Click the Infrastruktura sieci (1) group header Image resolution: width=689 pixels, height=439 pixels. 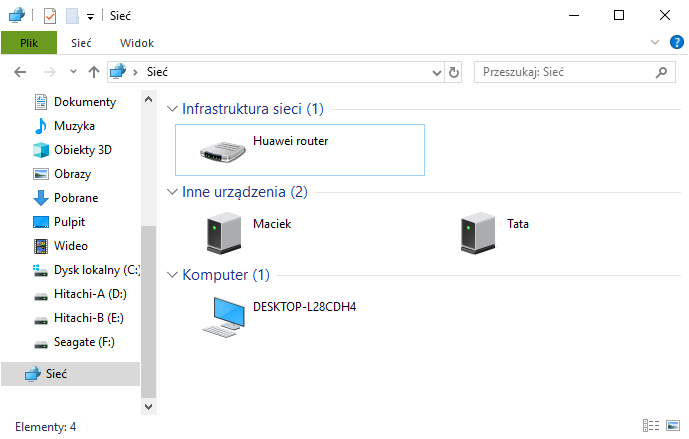253,109
